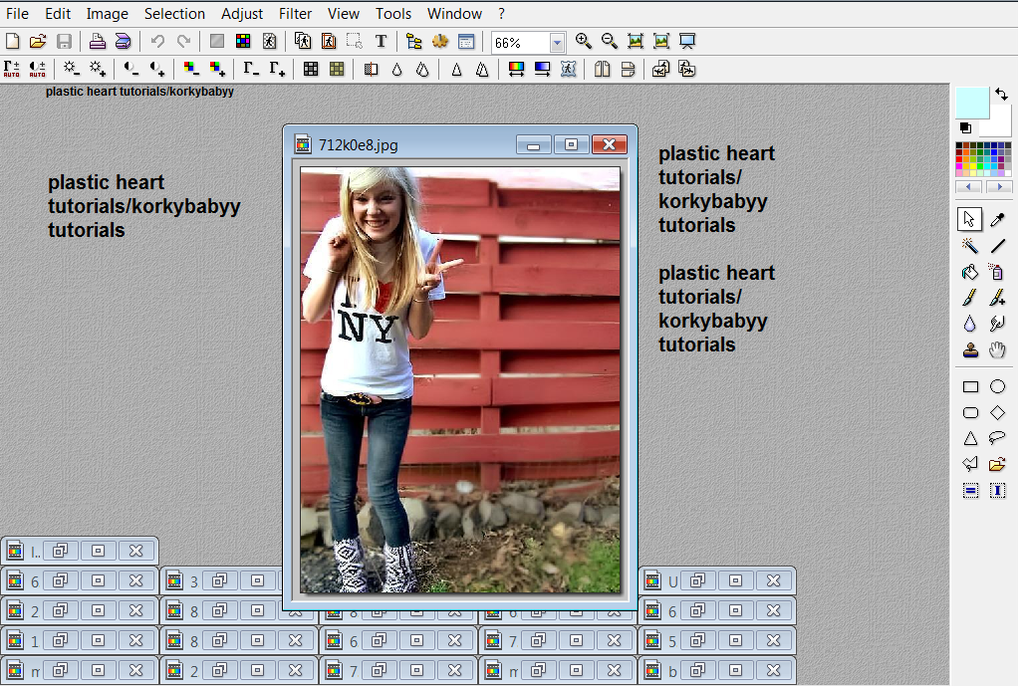Open the Filter menu
The width and height of the screenshot is (1024, 686).
pyautogui.click(x=295, y=14)
